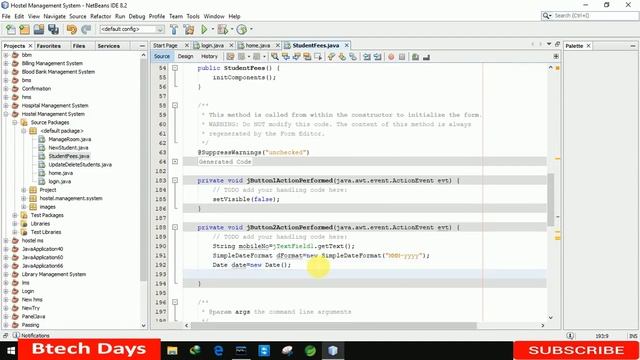Select the Source view button

(x=162, y=56)
